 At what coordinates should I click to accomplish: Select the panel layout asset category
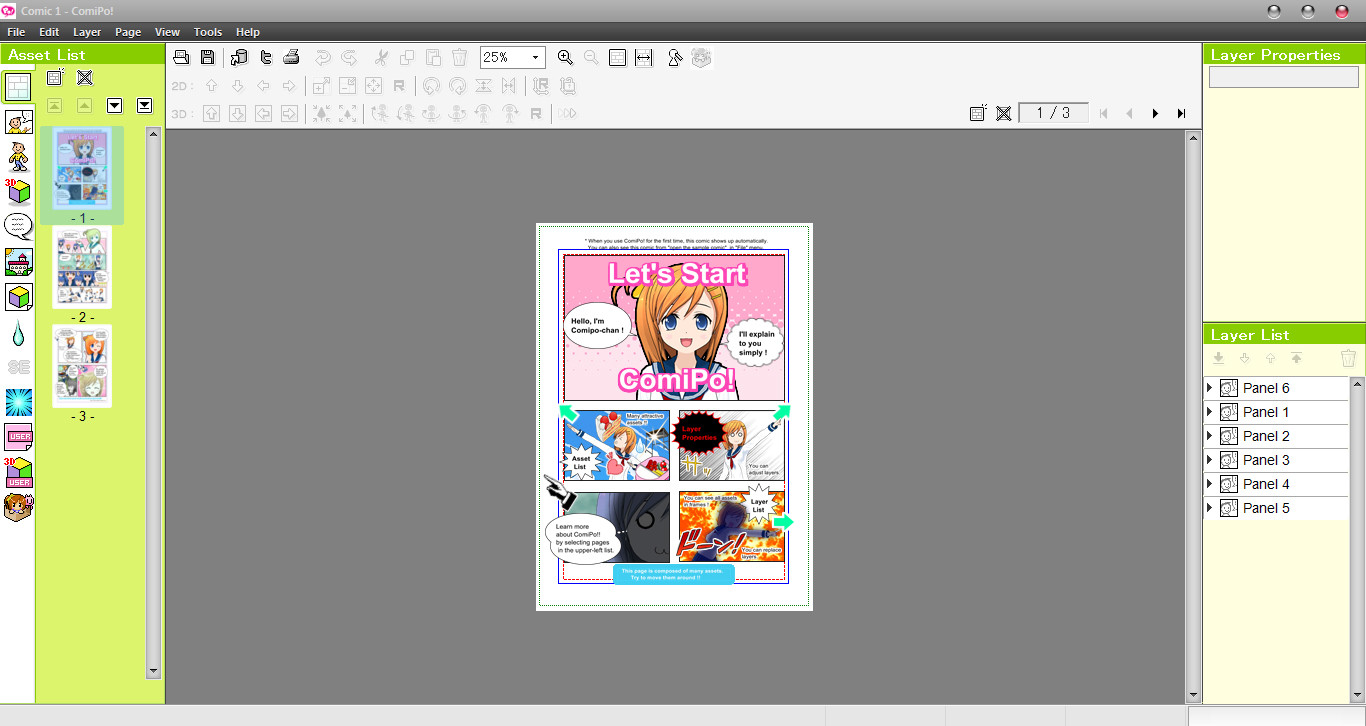[16, 86]
